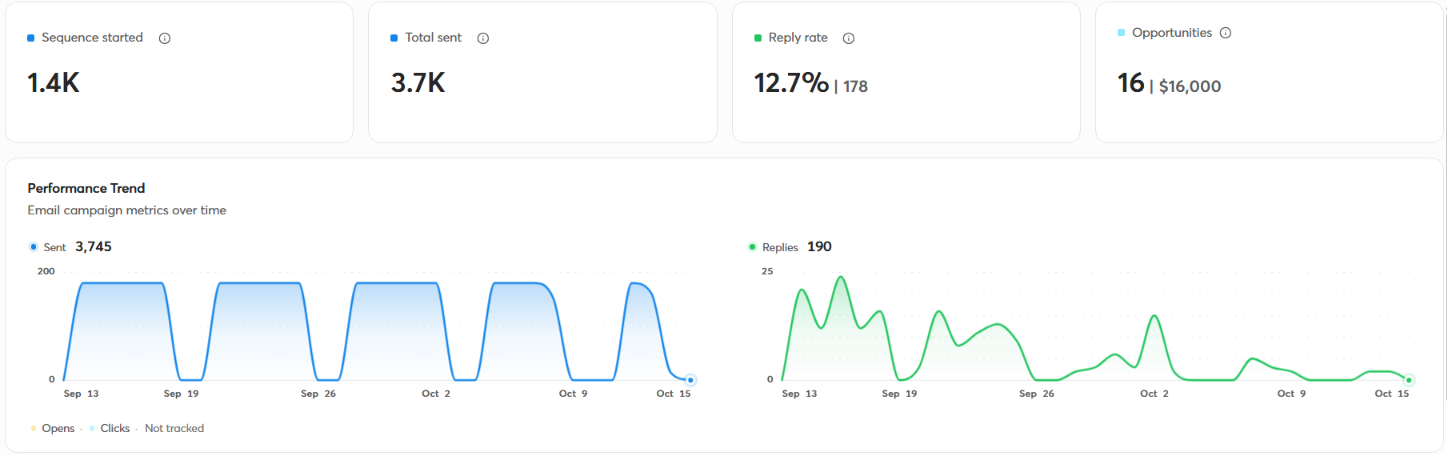The width and height of the screenshot is (1447, 455).
Task: Click the 25 y-axis label on Replies chart
Action: point(767,271)
